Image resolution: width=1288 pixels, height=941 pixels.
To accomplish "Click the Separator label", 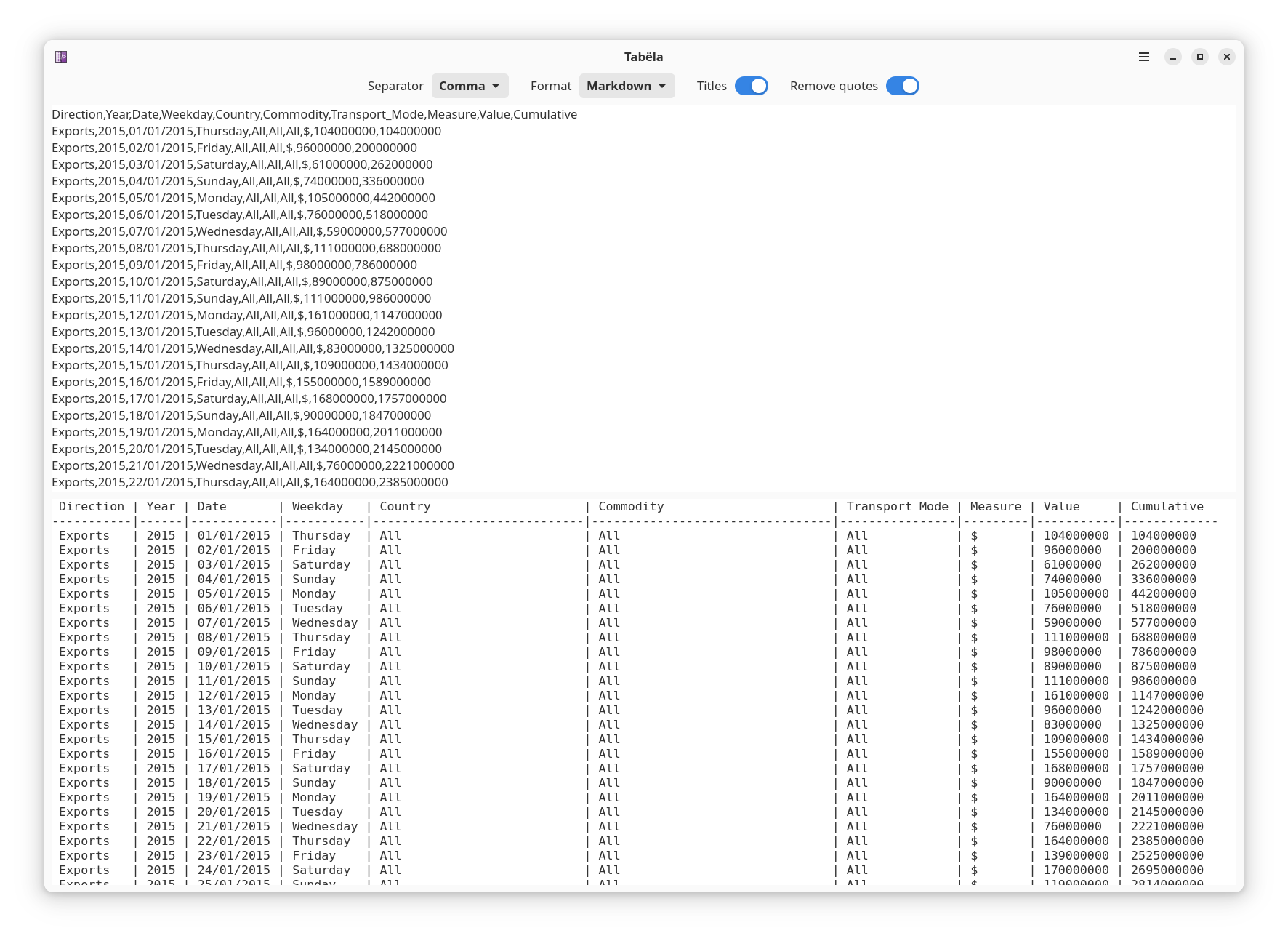I will click(395, 86).
